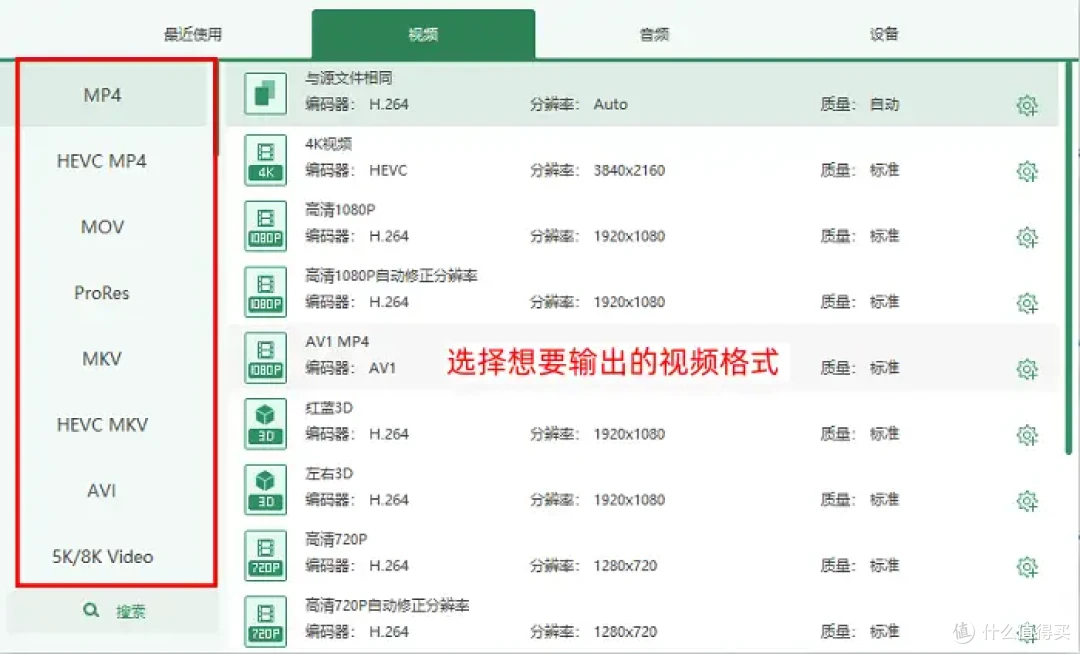
Task: Click the 自动 quality value
Action: point(884,104)
